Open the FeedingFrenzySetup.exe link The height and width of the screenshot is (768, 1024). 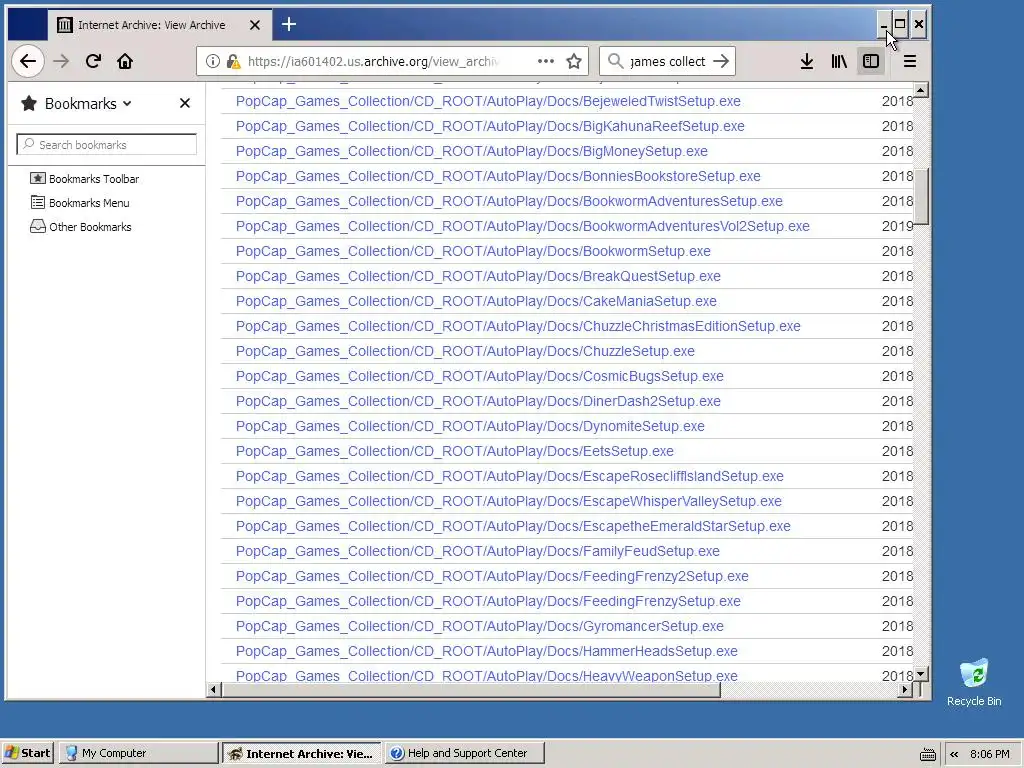488,601
